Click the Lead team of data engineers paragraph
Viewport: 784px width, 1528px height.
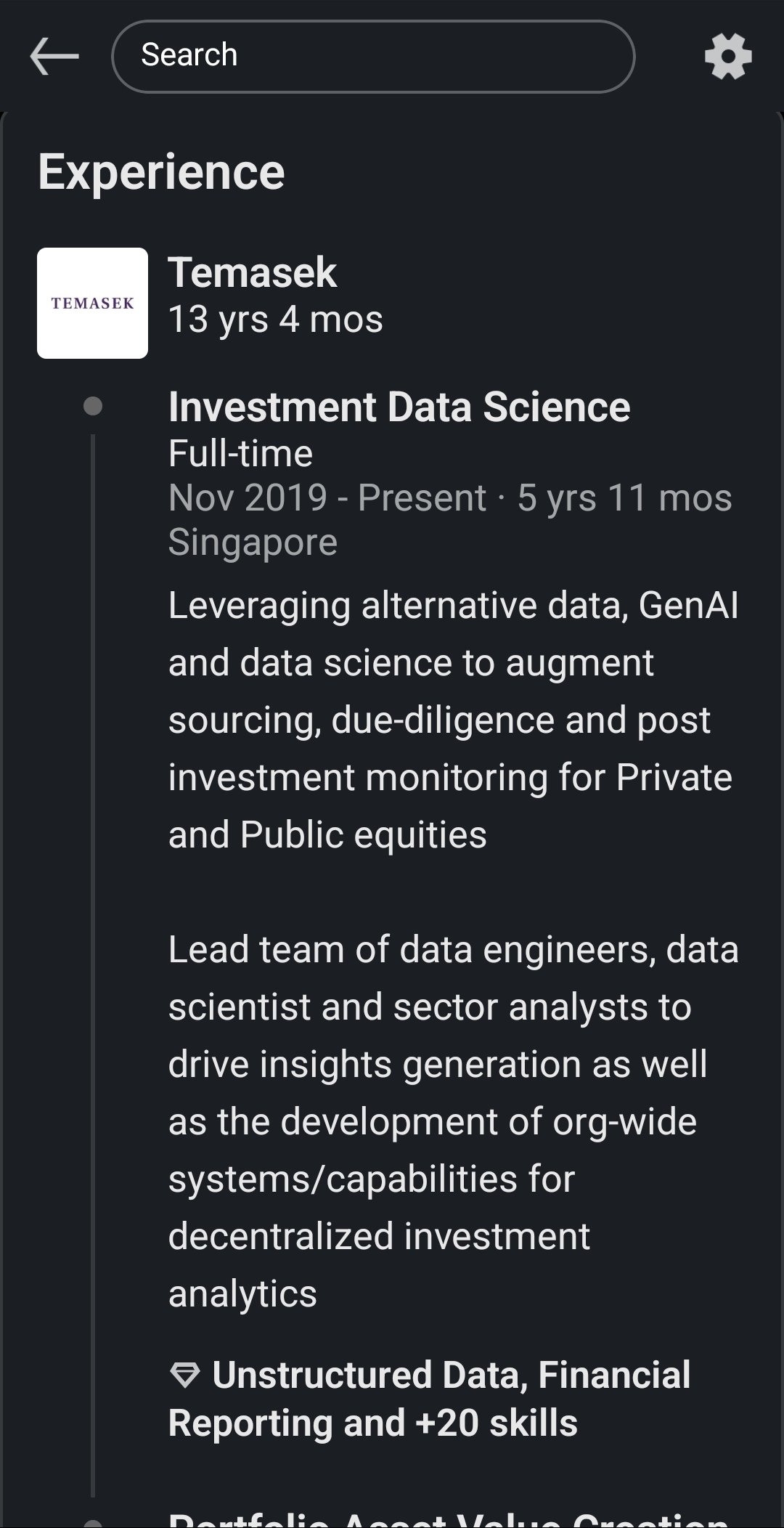453,1121
